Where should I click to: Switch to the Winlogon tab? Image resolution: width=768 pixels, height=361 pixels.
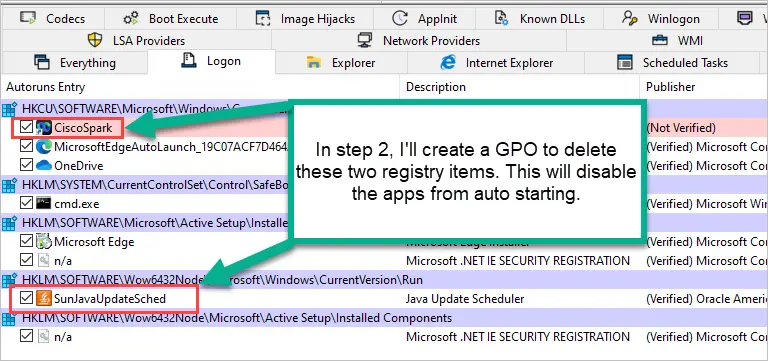pos(660,19)
